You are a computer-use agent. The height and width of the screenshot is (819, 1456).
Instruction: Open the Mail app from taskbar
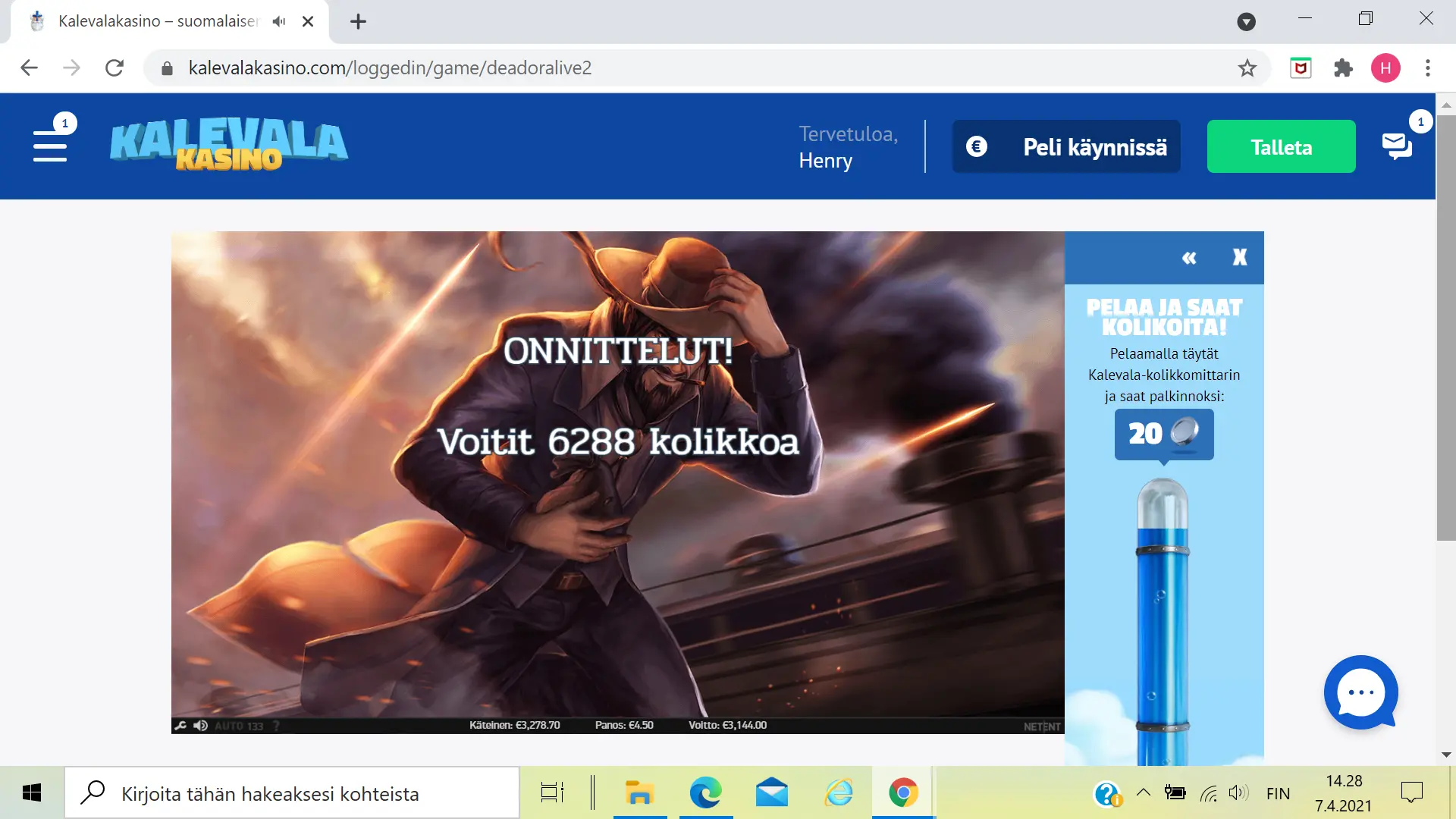point(771,793)
